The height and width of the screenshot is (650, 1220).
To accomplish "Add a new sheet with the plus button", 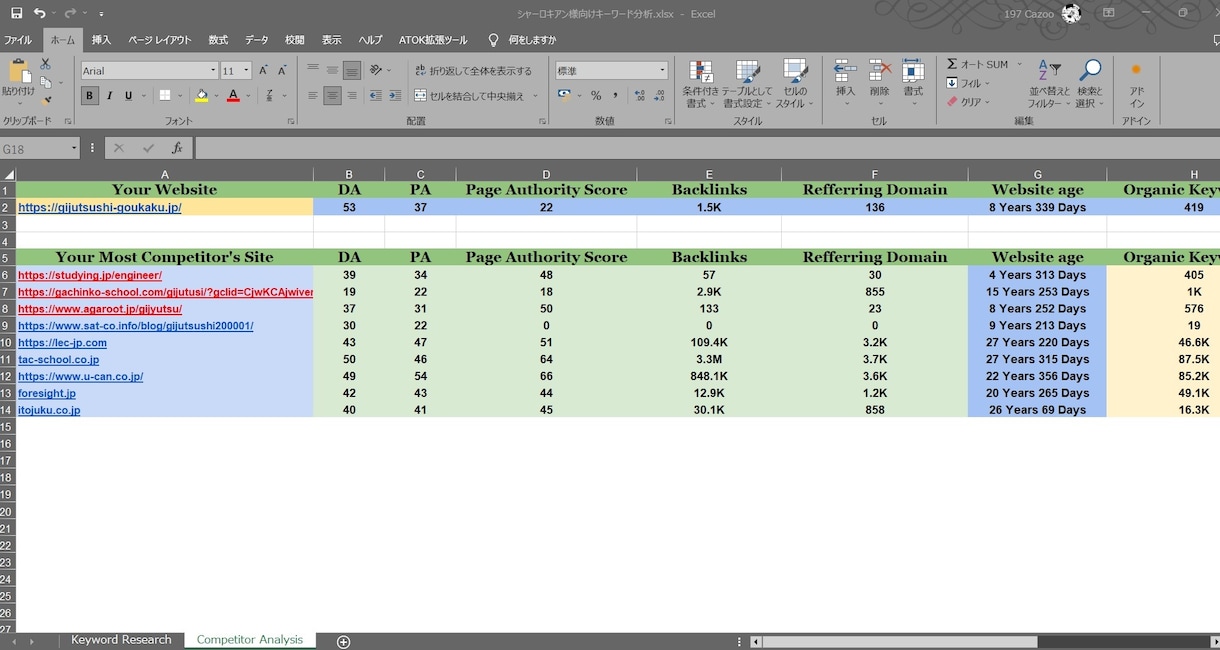I will pyautogui.click(x=343, y=641).
